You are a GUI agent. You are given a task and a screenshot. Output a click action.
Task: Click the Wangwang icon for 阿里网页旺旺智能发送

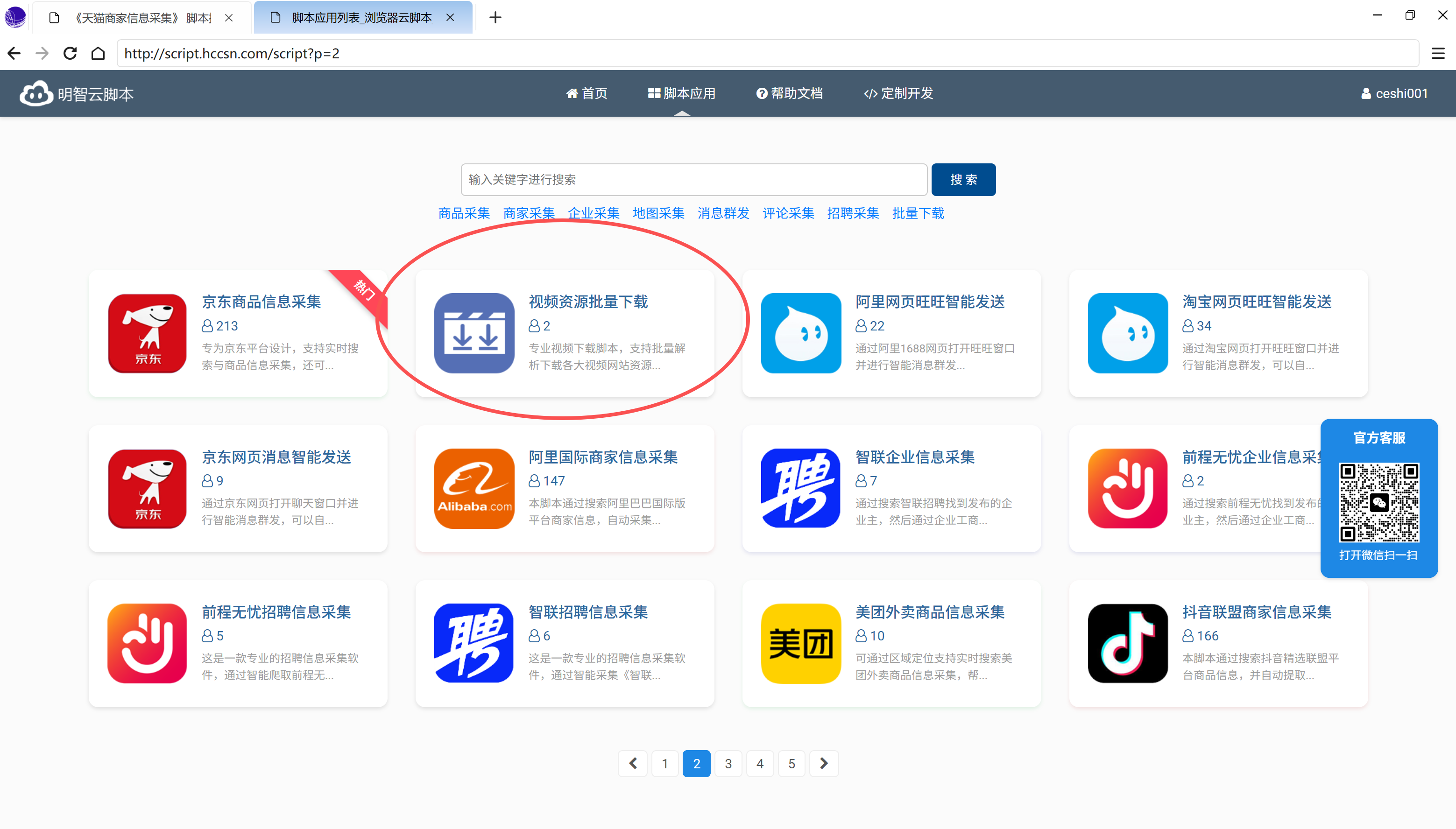800,333
